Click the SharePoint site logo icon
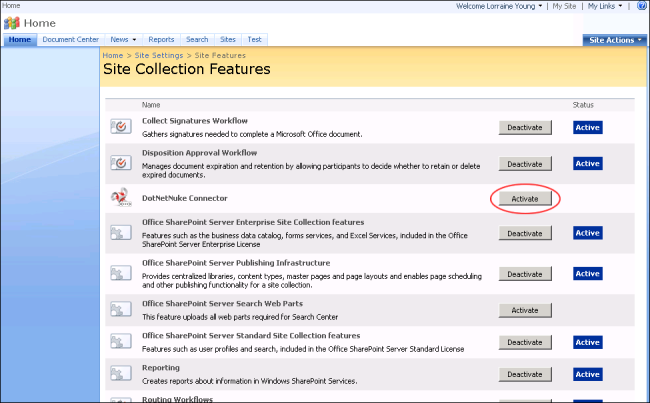The height and width of the screenshot is (403, 650). tap(12, 23)
